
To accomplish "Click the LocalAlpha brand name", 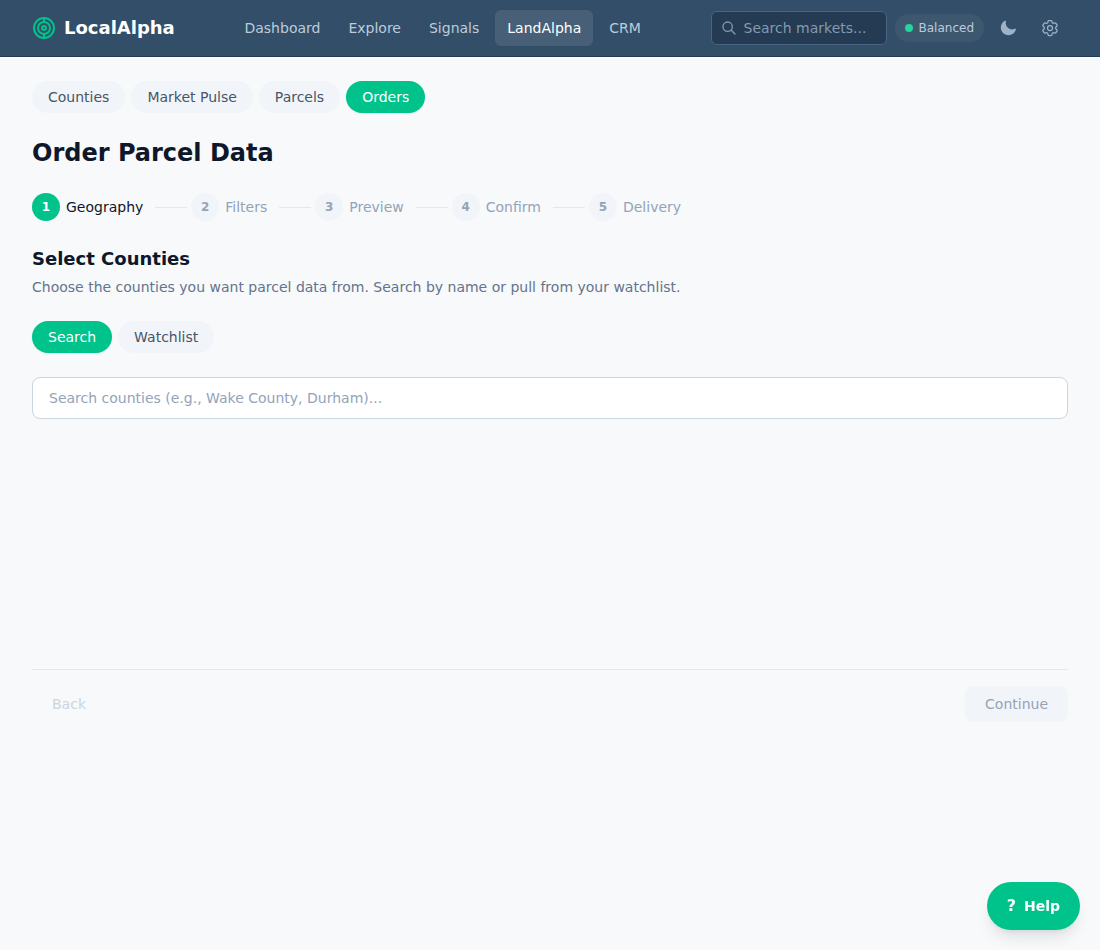I will 119,28.
